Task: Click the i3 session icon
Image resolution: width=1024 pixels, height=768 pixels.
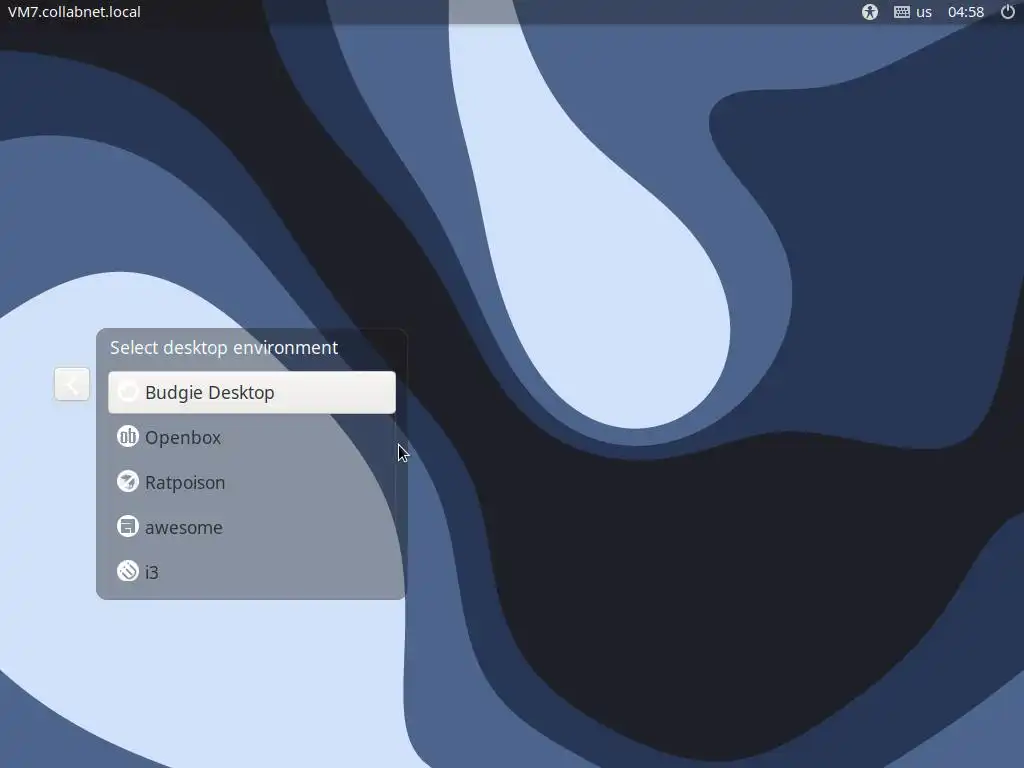Action: tap(127, 571)
